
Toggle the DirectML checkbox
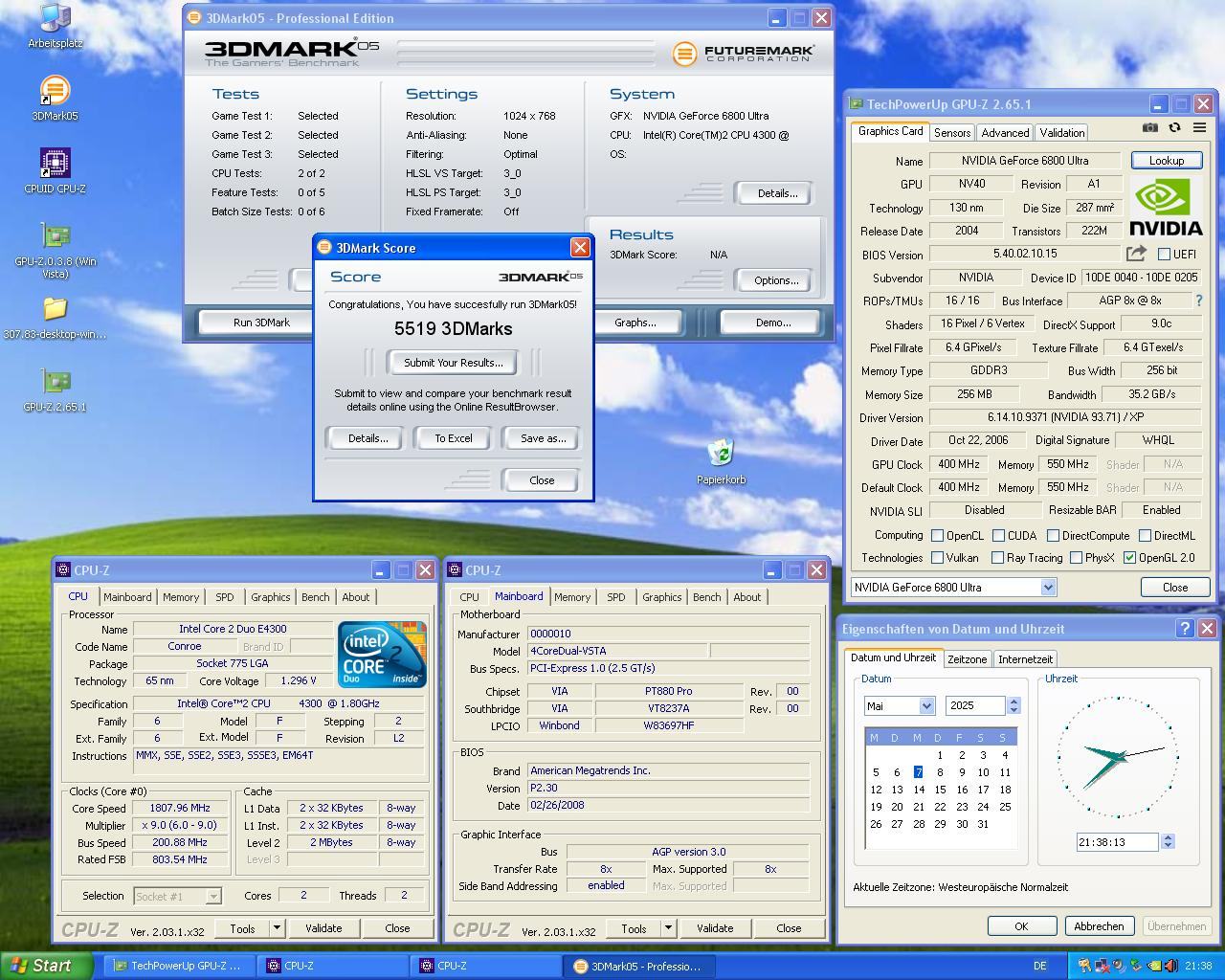(x=1147, y=536)
